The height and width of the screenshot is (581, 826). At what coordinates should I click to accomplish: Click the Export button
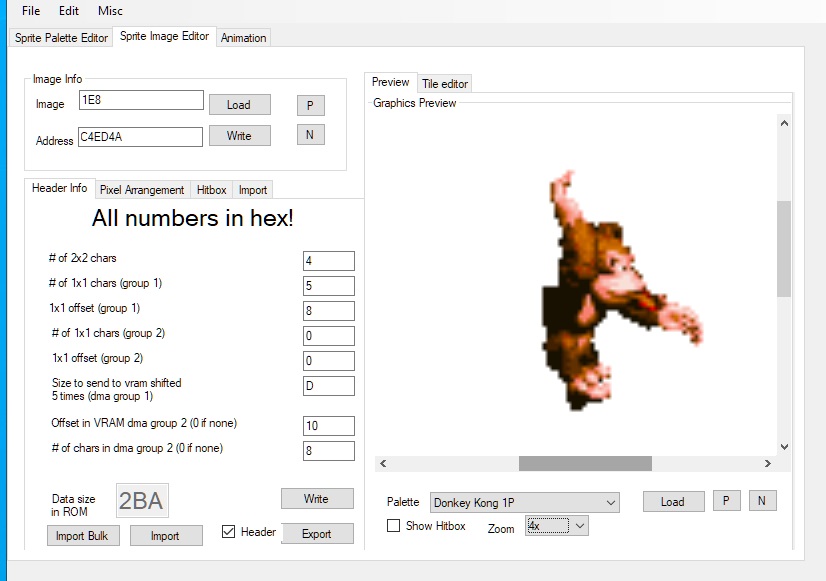click(317, 534)
